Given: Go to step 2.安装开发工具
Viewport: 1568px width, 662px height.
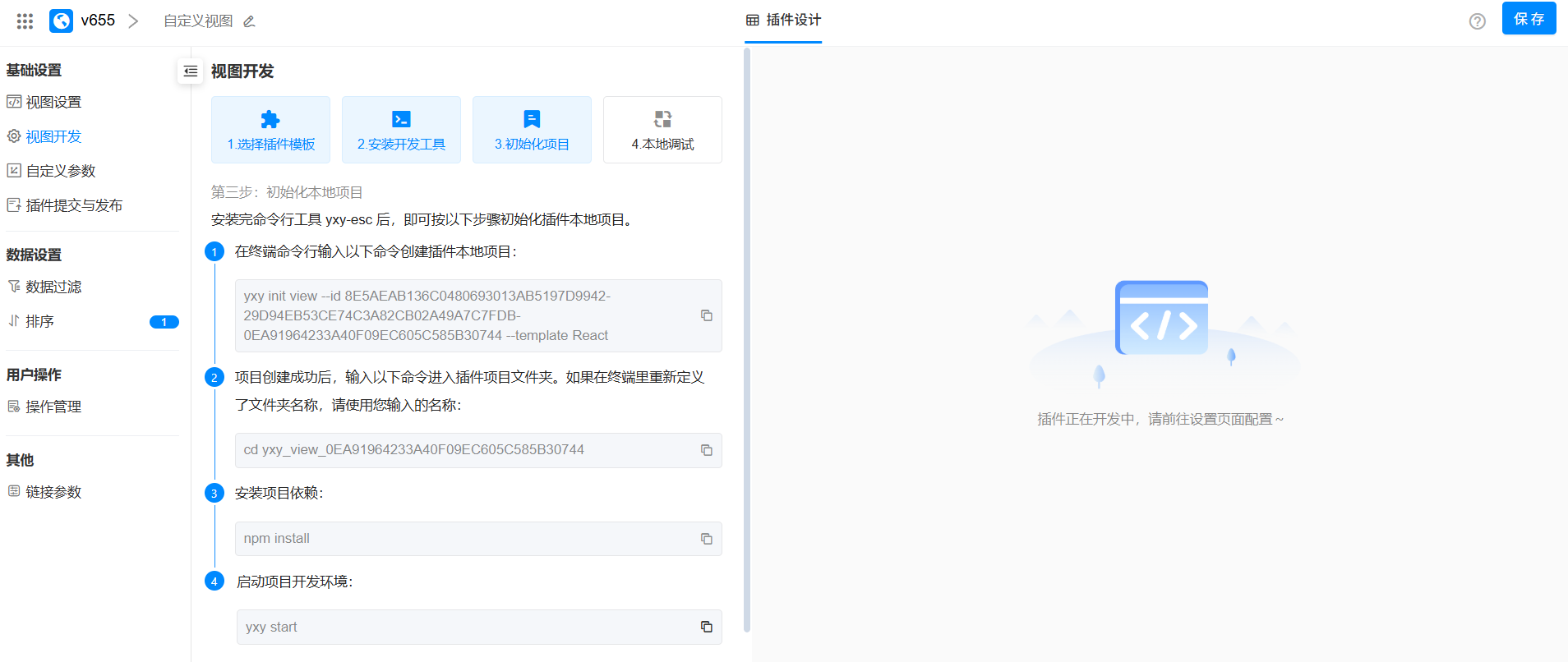Looking at the screenshot, I should [x=401, y=130].
